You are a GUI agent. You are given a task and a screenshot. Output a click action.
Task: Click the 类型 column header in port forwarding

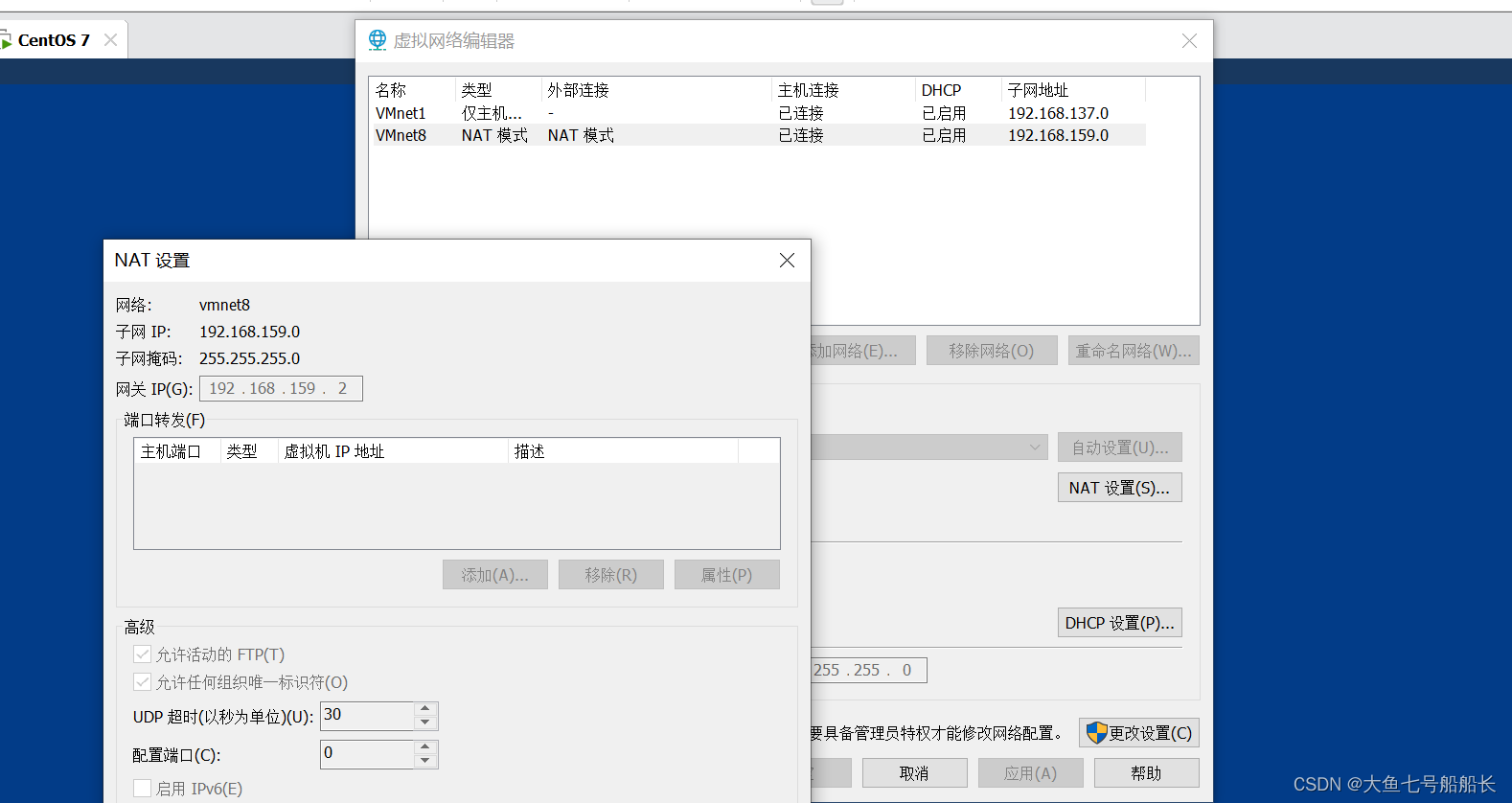tap(249, 451)
